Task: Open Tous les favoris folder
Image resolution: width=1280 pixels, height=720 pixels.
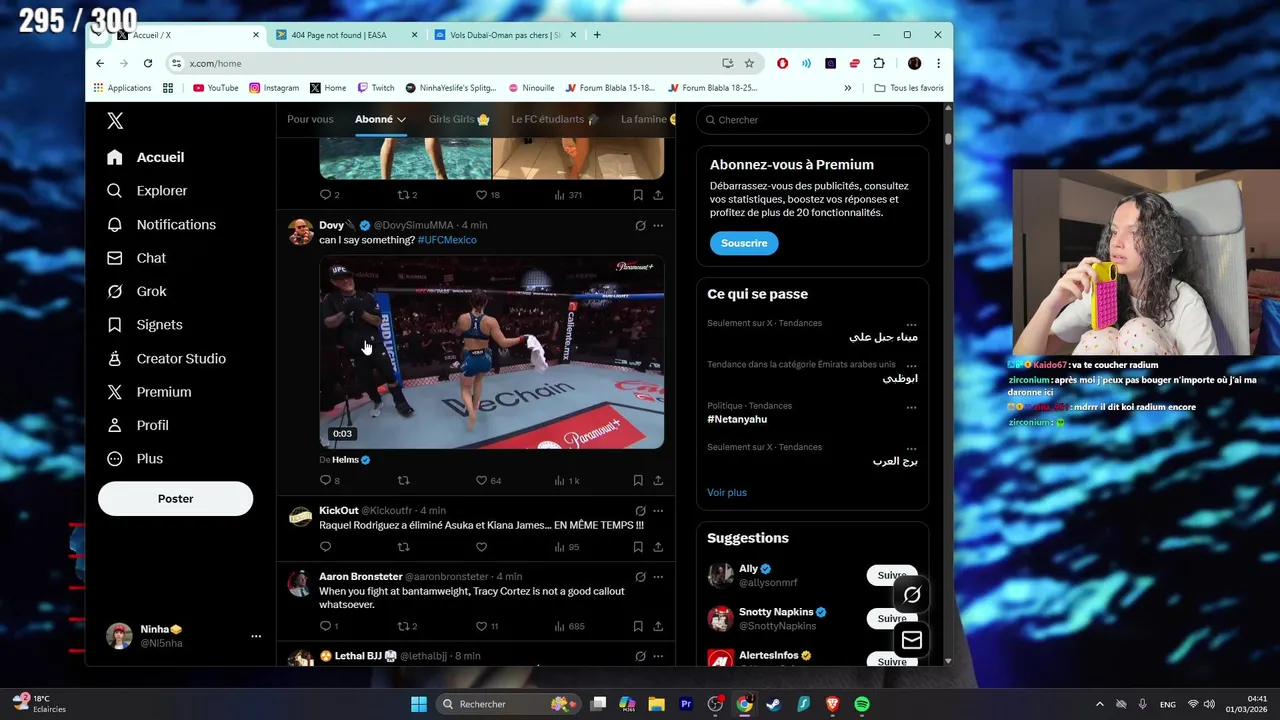Action: [908, 88]
